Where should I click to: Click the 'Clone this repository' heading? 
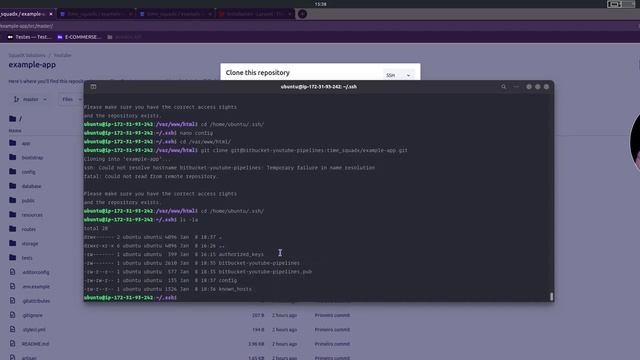pos(258,72)
